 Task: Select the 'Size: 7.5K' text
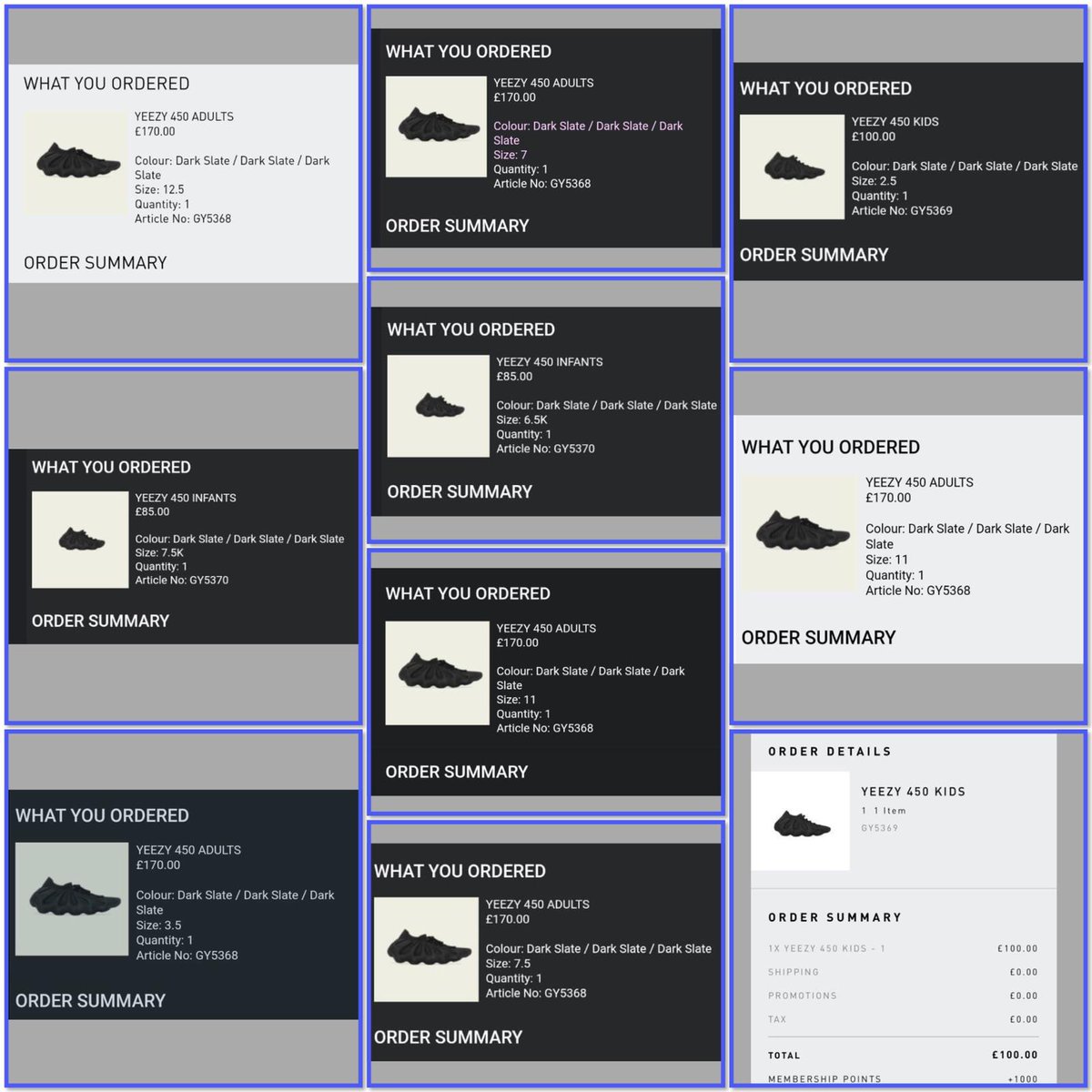pyautogui.click(x=160, y=552)
